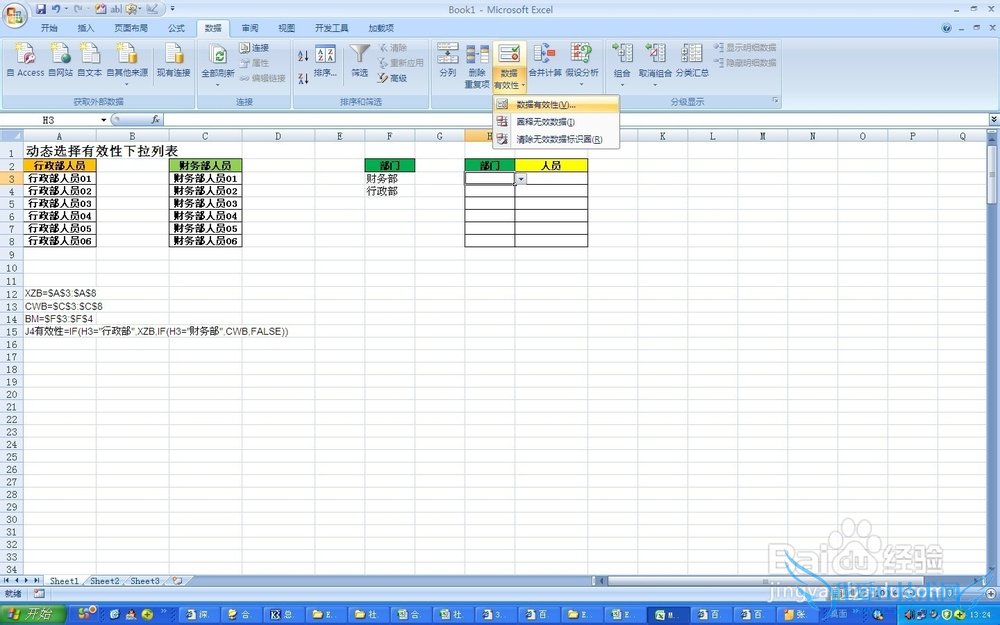
Task: Open Advanced filter (高级)
Action: point(392,78)
